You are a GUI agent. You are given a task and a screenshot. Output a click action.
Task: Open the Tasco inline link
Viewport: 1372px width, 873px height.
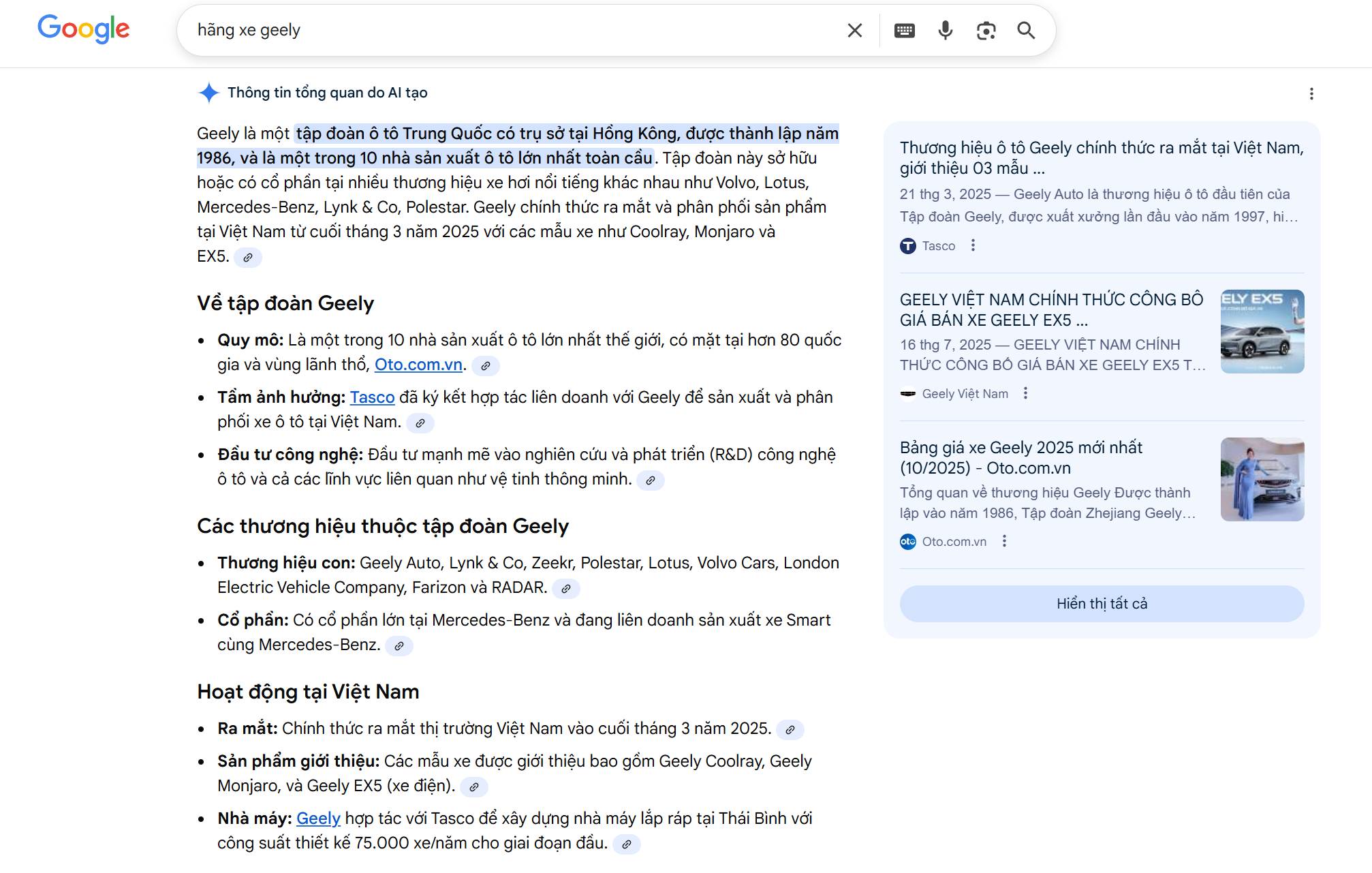372,397
